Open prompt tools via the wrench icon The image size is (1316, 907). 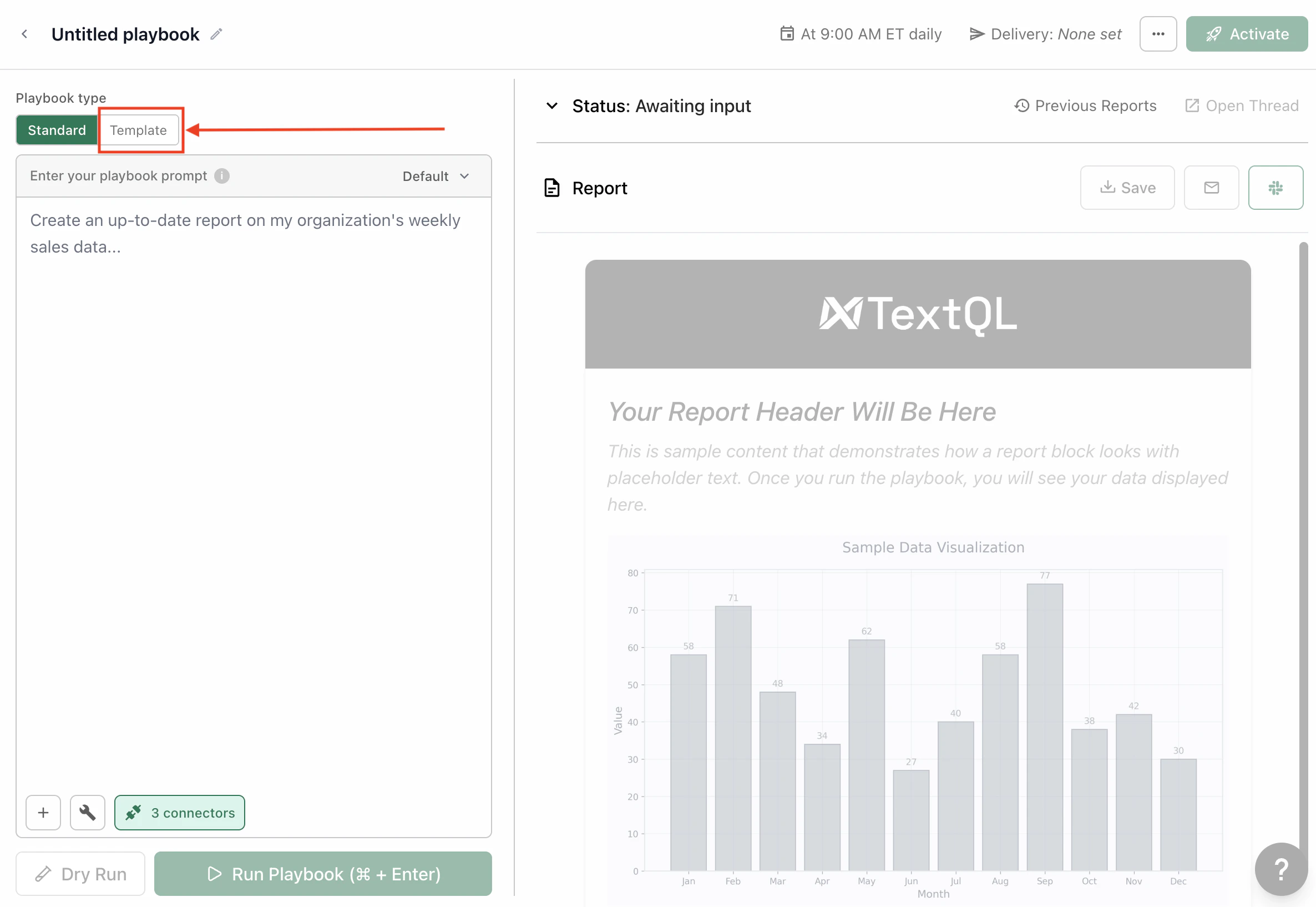tap(87, 813)
